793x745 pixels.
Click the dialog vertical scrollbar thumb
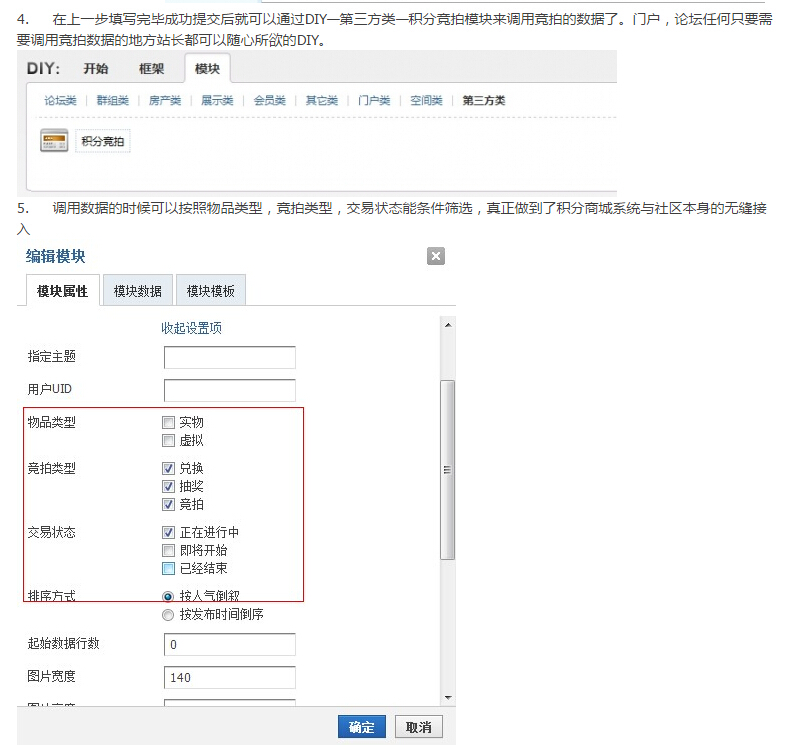448,470
